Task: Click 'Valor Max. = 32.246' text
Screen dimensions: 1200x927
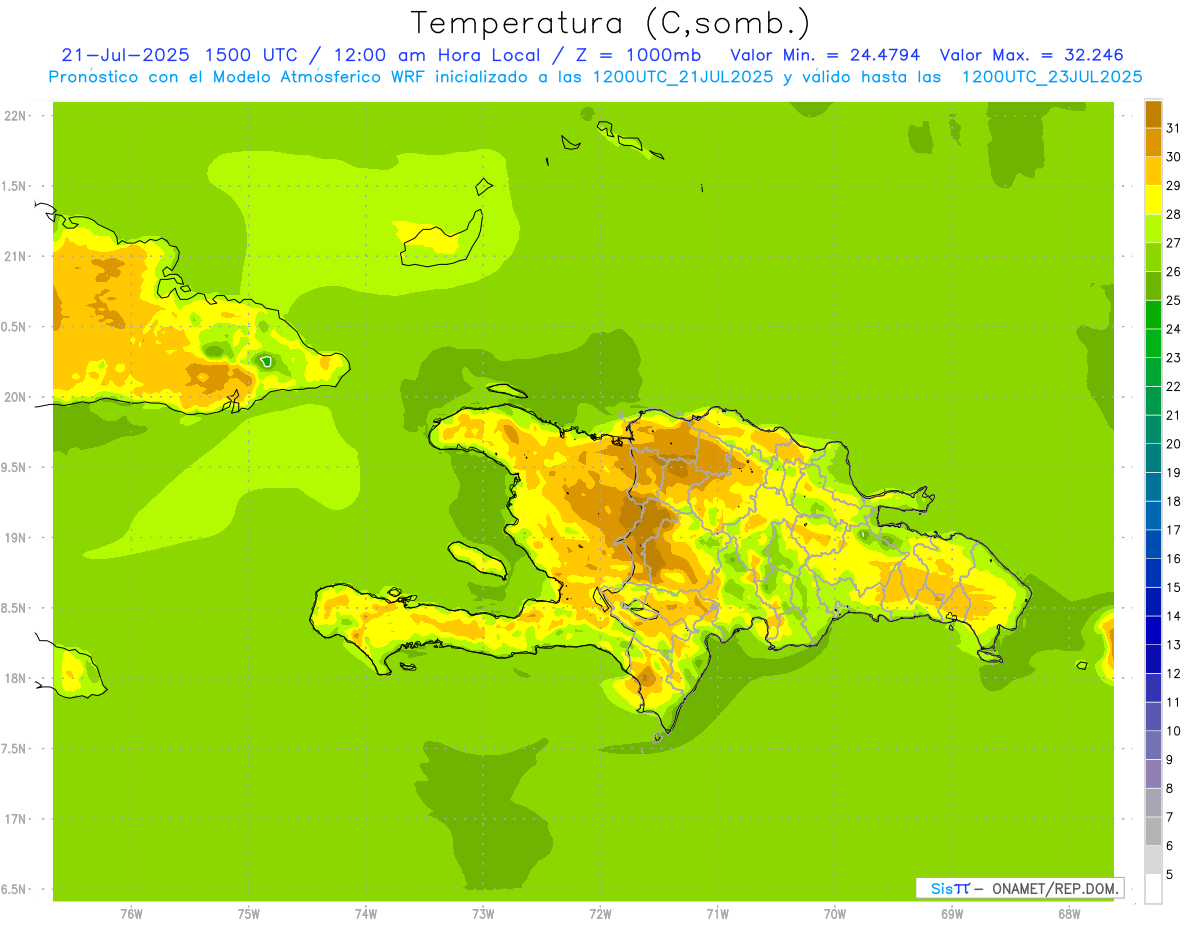Action: [1032, 55]
